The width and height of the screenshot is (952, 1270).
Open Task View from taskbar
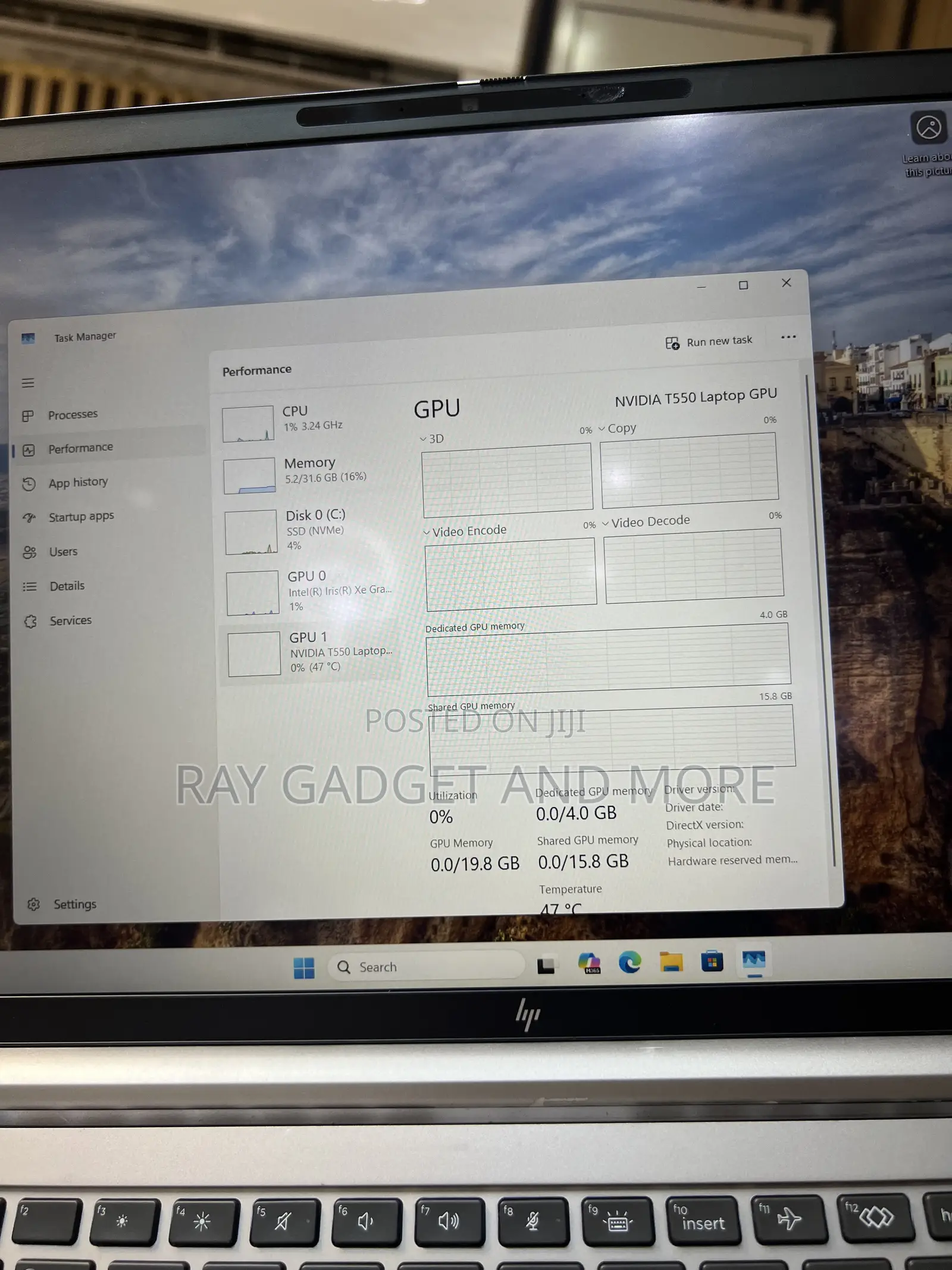546,965
